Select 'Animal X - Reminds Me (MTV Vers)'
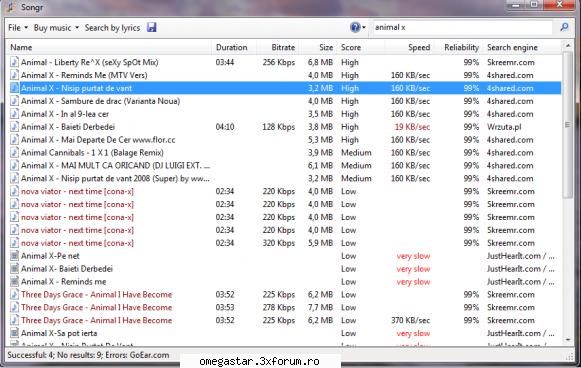This screenshot has width=581, height=368. click(x=84, y=75)
